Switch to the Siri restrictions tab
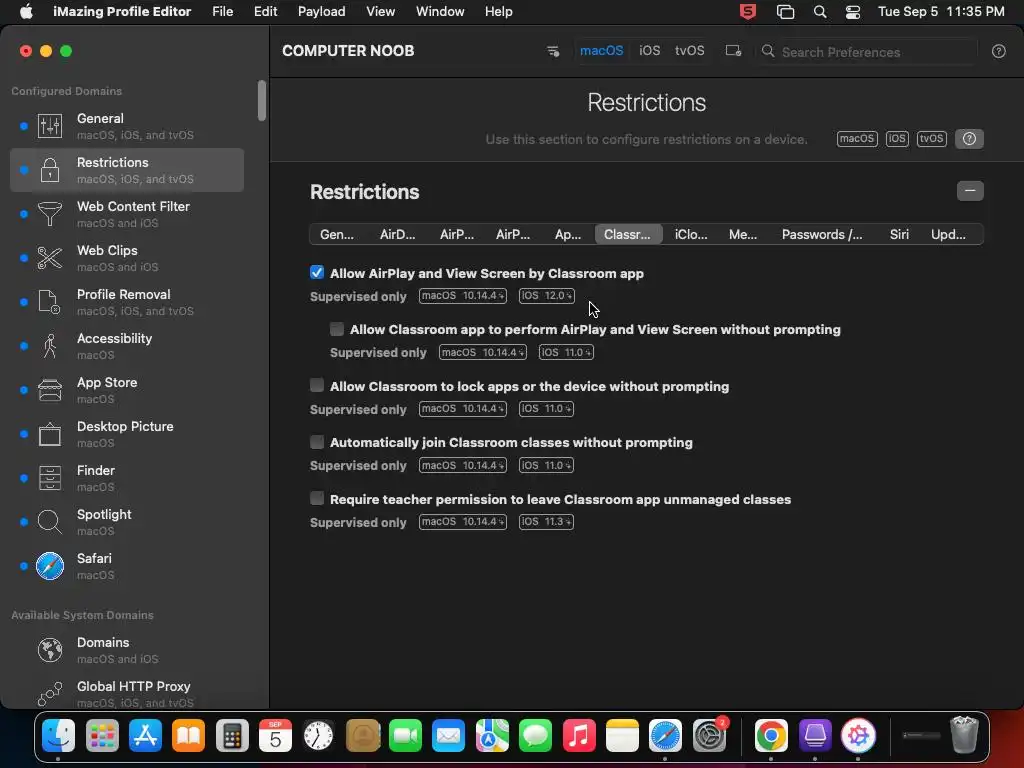1024x768 pixels. (x=899, y=234)
